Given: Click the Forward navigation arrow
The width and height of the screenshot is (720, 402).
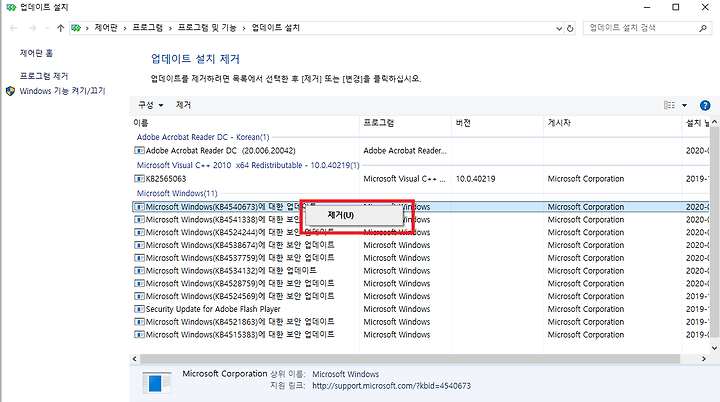Looking at the screenshot, I should pos(32,28).
